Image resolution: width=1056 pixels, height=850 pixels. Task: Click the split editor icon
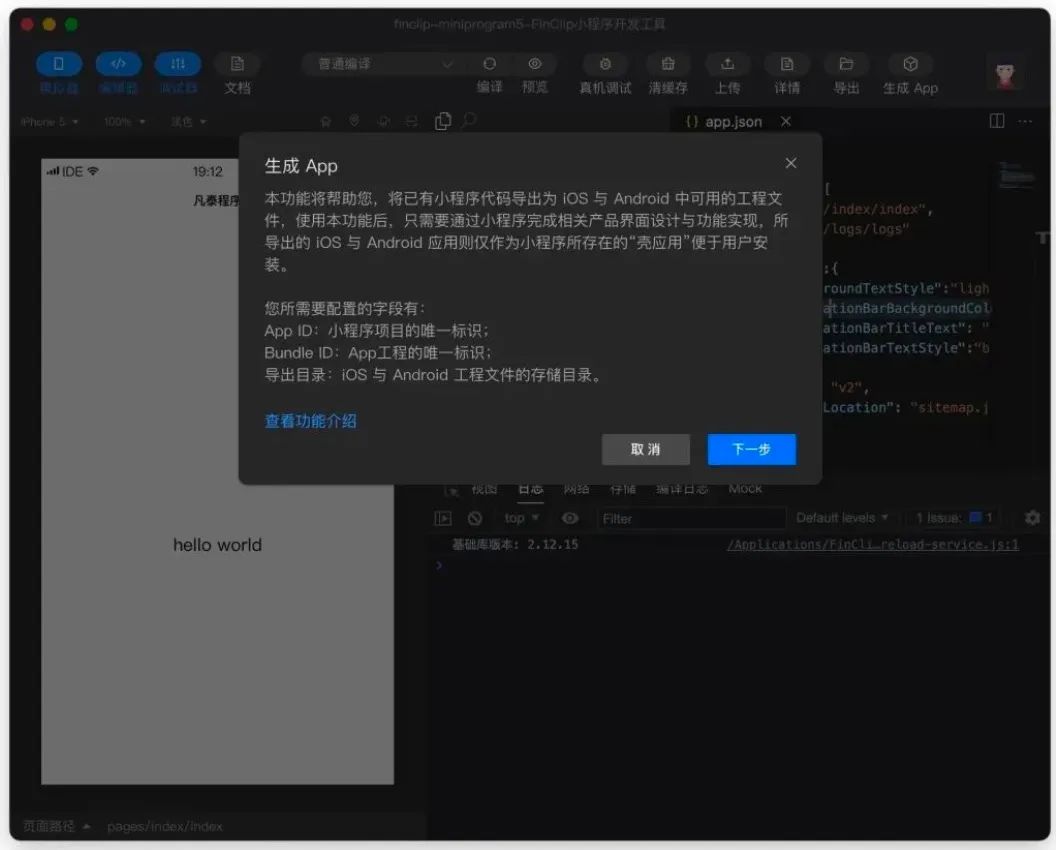[x=997, y=121]
